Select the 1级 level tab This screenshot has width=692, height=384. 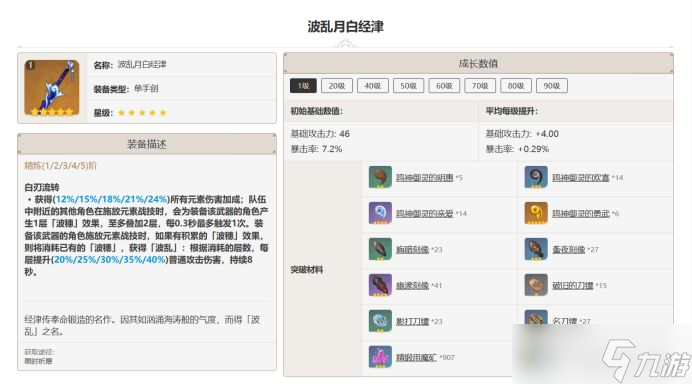303,86
